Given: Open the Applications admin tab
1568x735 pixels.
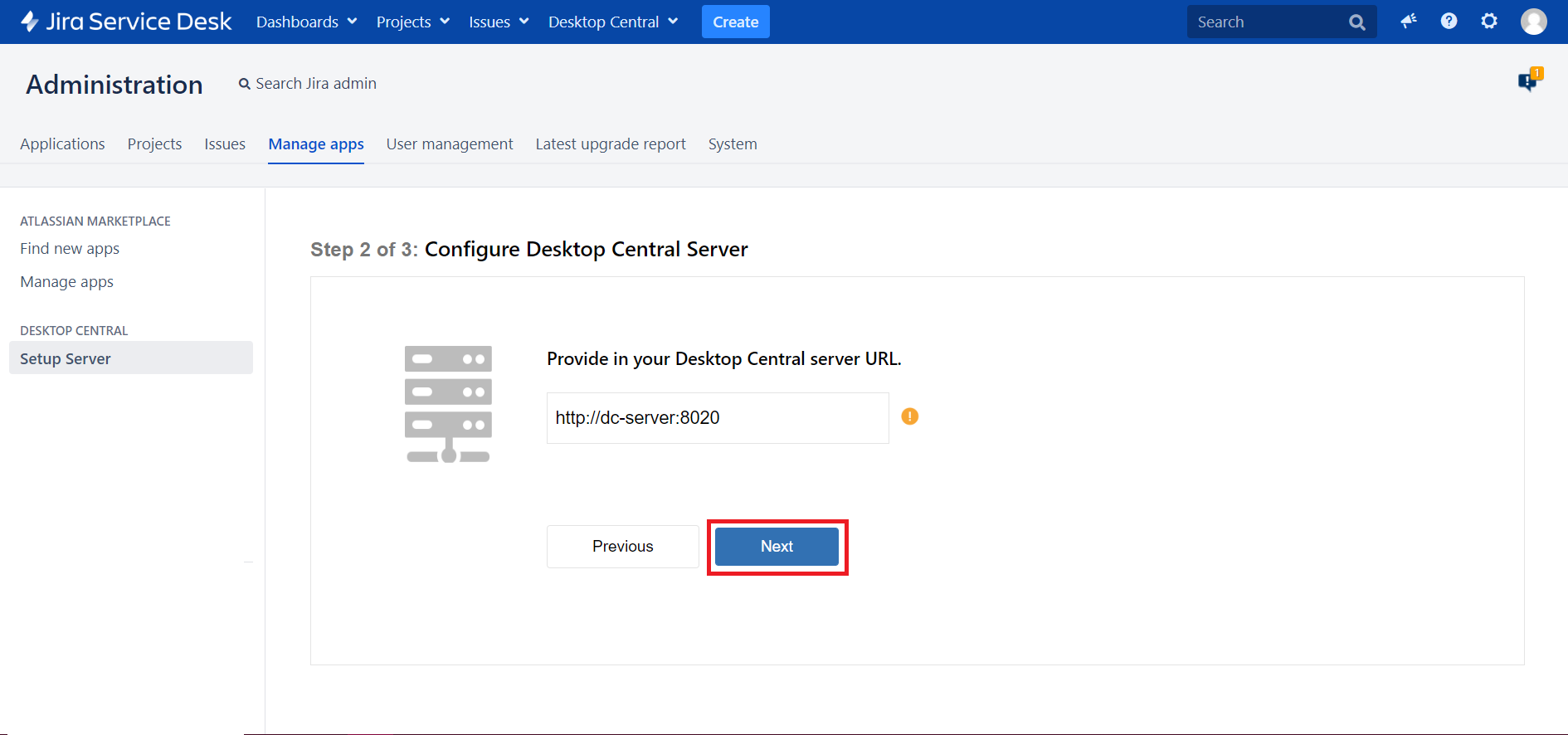Looking at the screenshot, I should (x=62, y=144).
